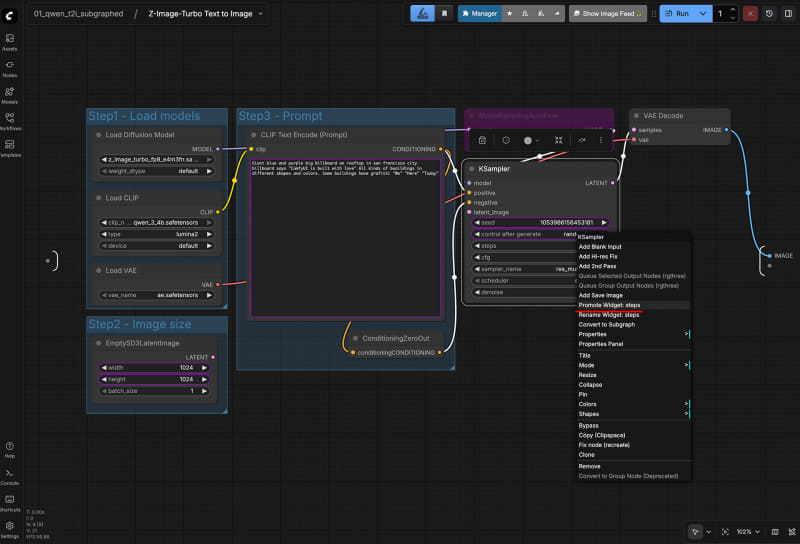
Task: Click the select mode cursor icon
Action: [x=695, y=532]
